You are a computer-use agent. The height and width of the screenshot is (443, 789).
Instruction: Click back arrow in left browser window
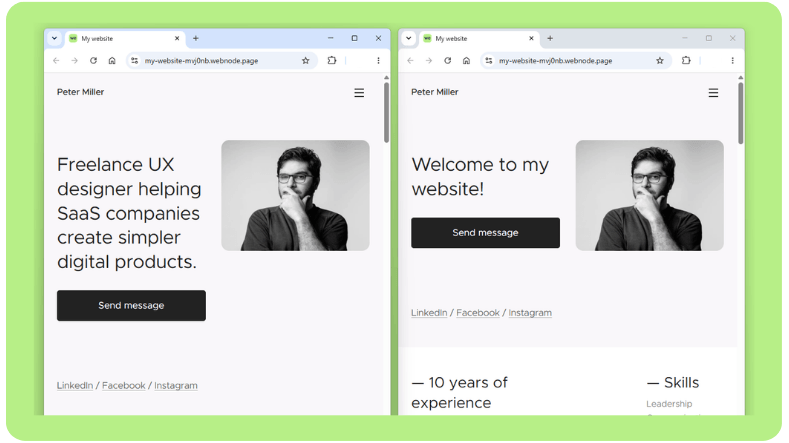[56, 60]
